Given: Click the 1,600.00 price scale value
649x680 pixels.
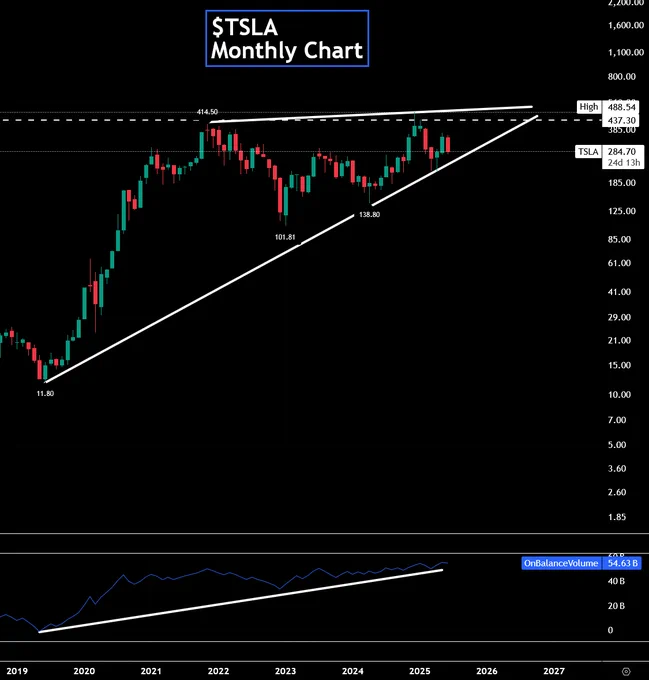Looking at the screenshot, I should (x=626, y=25).
